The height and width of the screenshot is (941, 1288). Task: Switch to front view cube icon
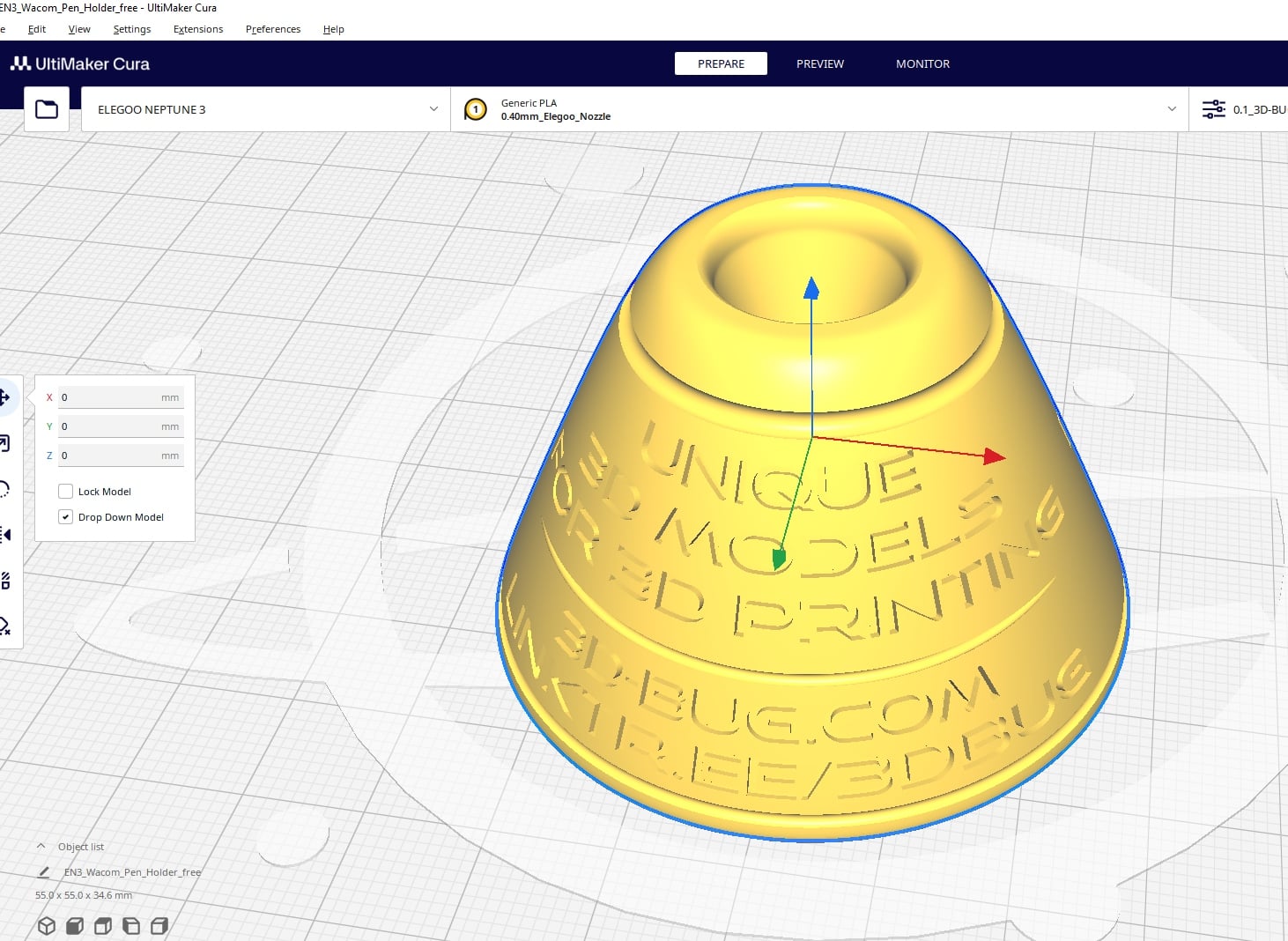click(x=75, y=926)
